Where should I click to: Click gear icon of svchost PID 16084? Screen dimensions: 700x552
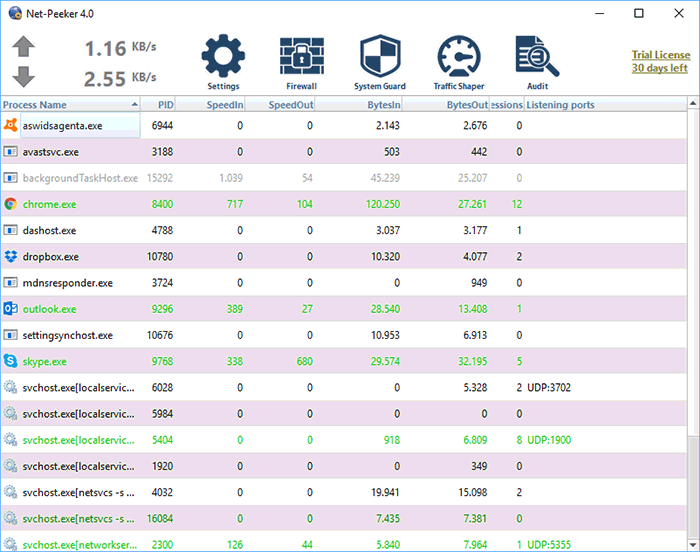11,519
